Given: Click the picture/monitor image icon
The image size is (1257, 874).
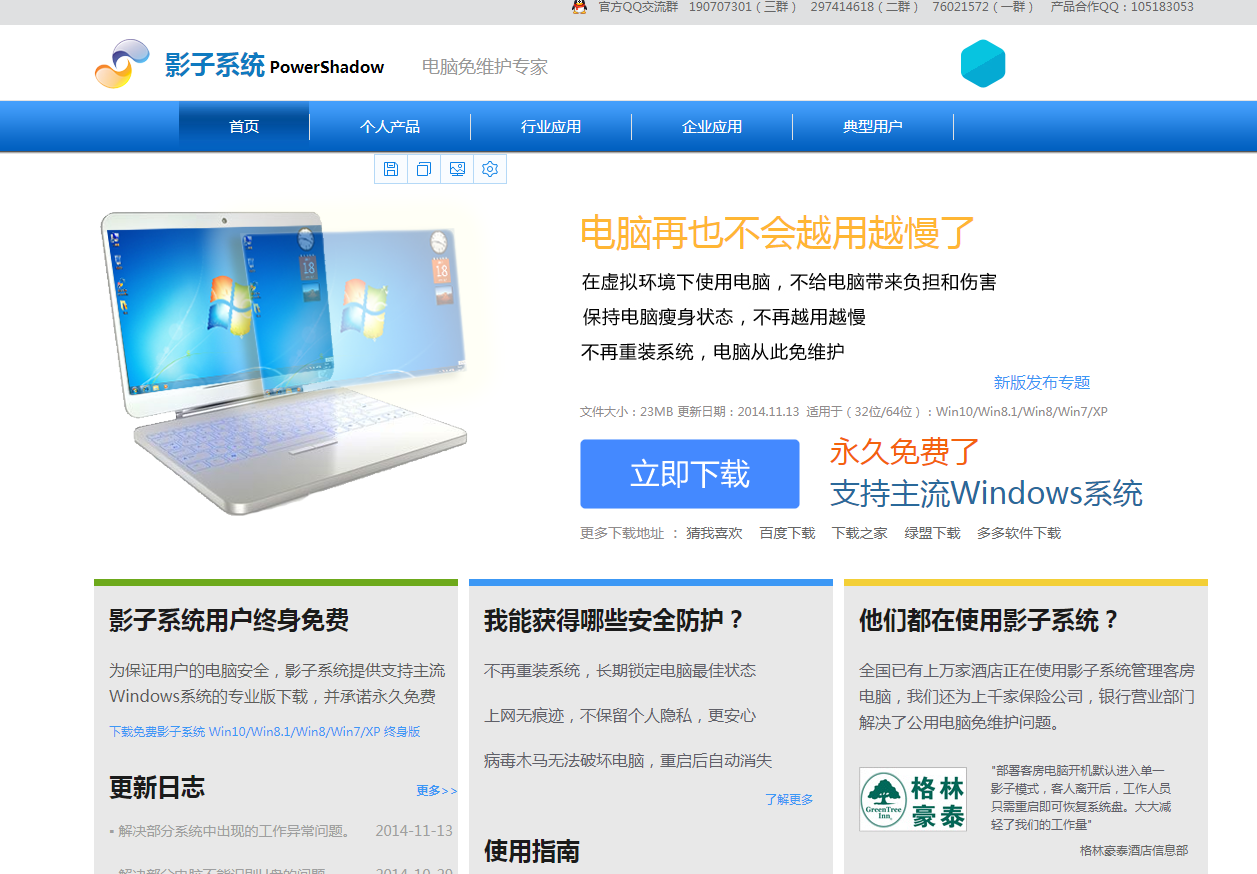Looking at the screenshot, I should tap(457, 169).
